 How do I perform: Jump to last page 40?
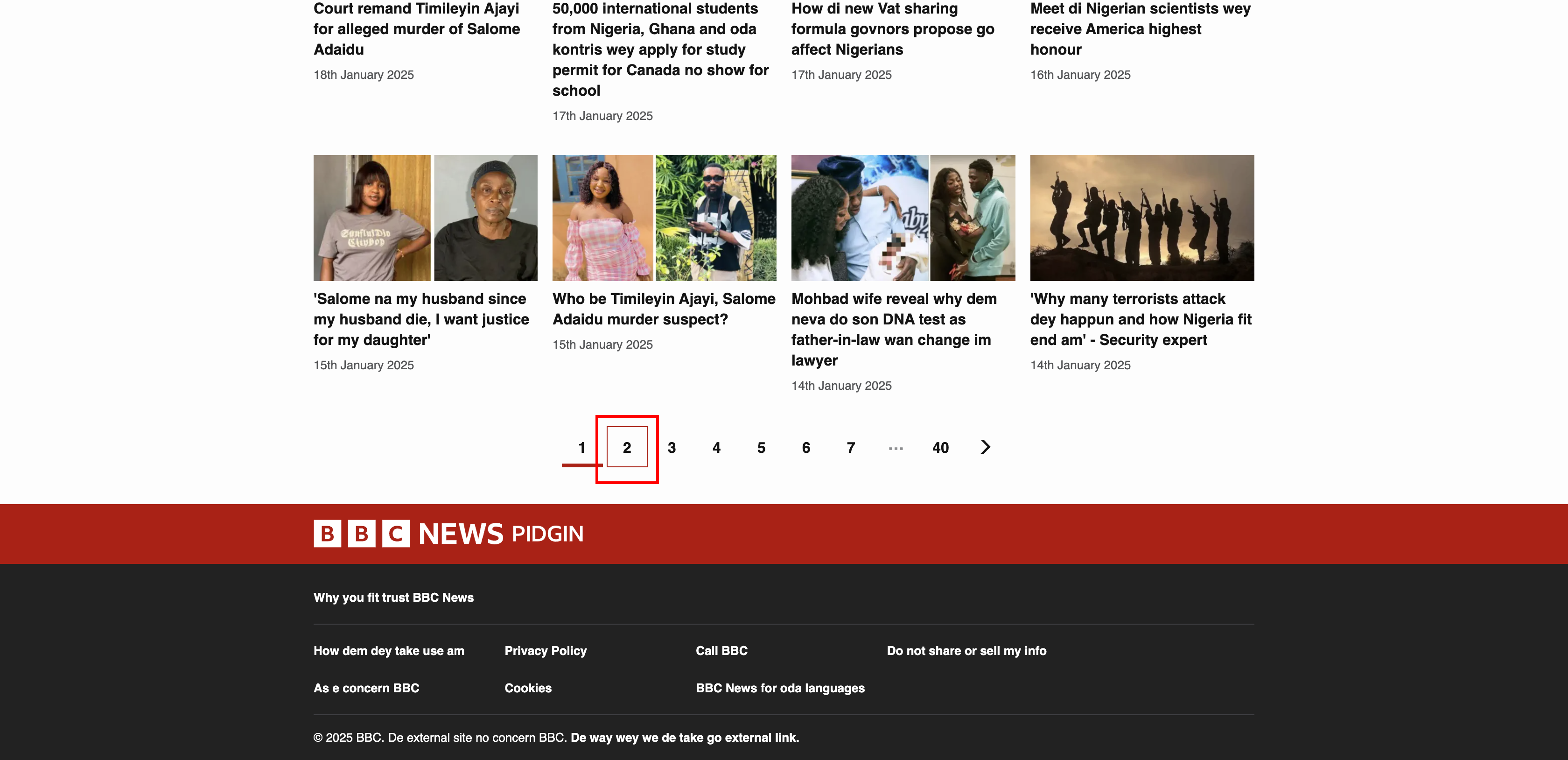[x=940, y=448]
